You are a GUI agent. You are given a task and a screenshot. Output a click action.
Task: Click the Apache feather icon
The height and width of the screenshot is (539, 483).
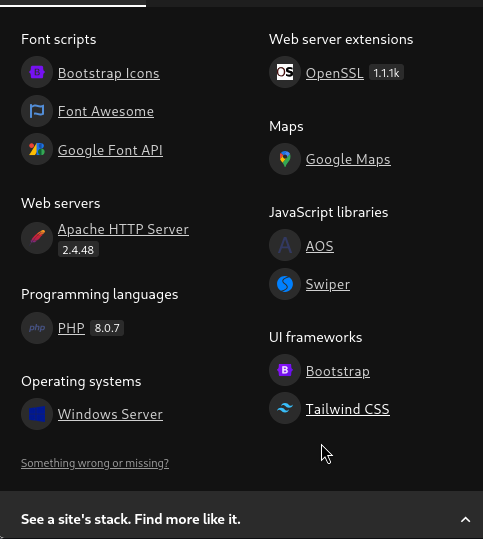click(37, 238)
